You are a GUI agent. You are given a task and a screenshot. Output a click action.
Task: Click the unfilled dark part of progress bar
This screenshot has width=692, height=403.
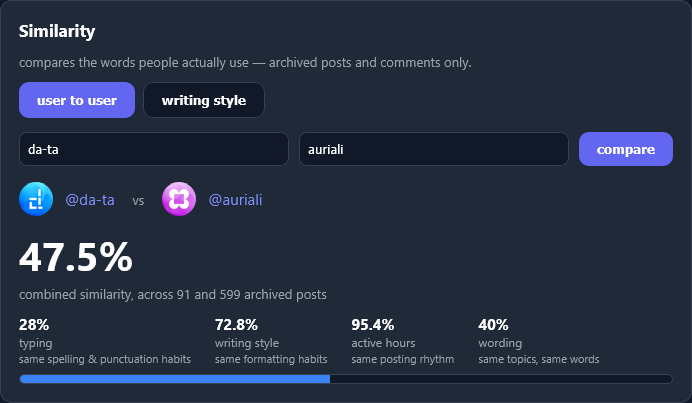click(x=501, y=379)
